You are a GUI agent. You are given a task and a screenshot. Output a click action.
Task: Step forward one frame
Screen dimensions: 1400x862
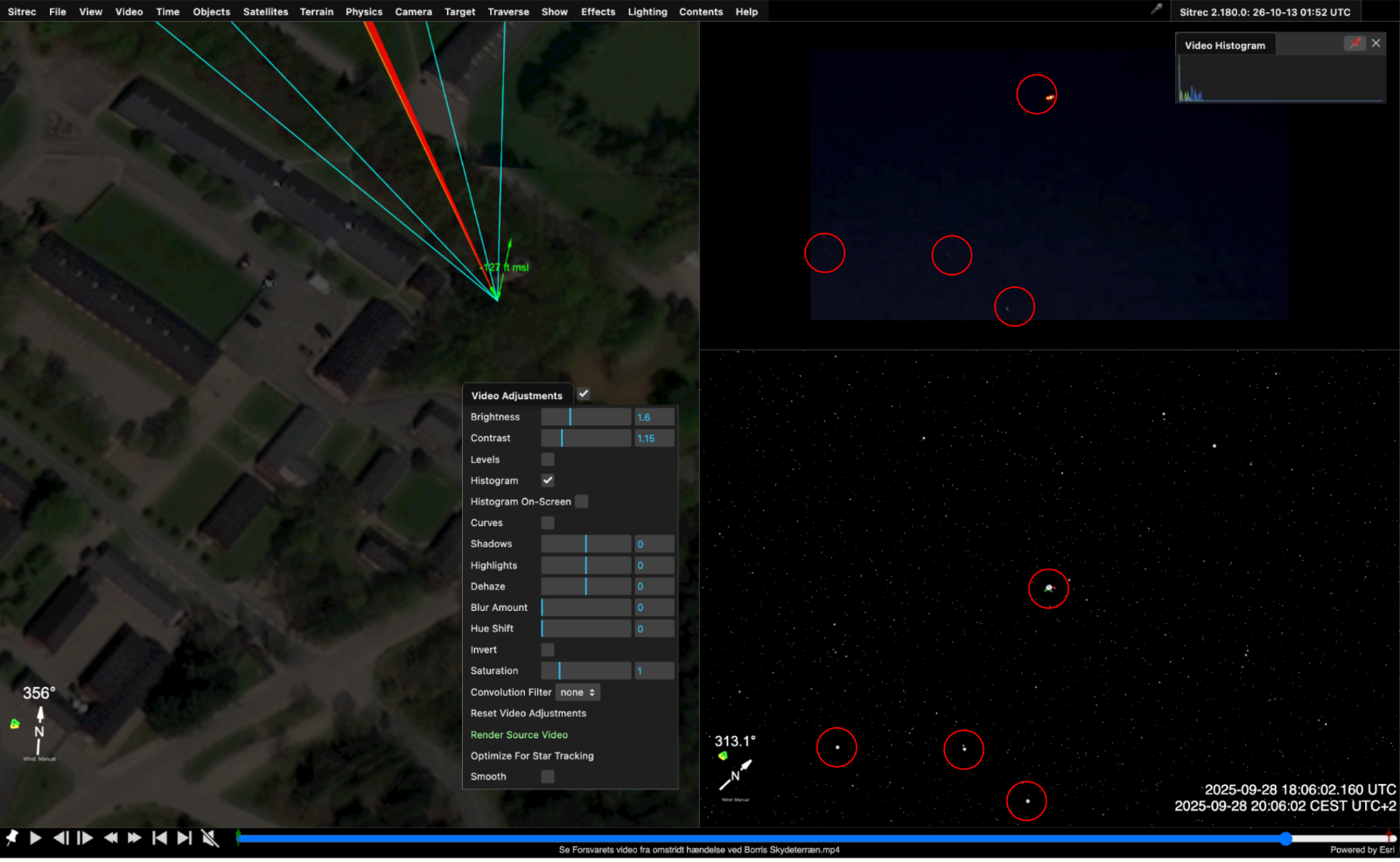coord(85,837)
